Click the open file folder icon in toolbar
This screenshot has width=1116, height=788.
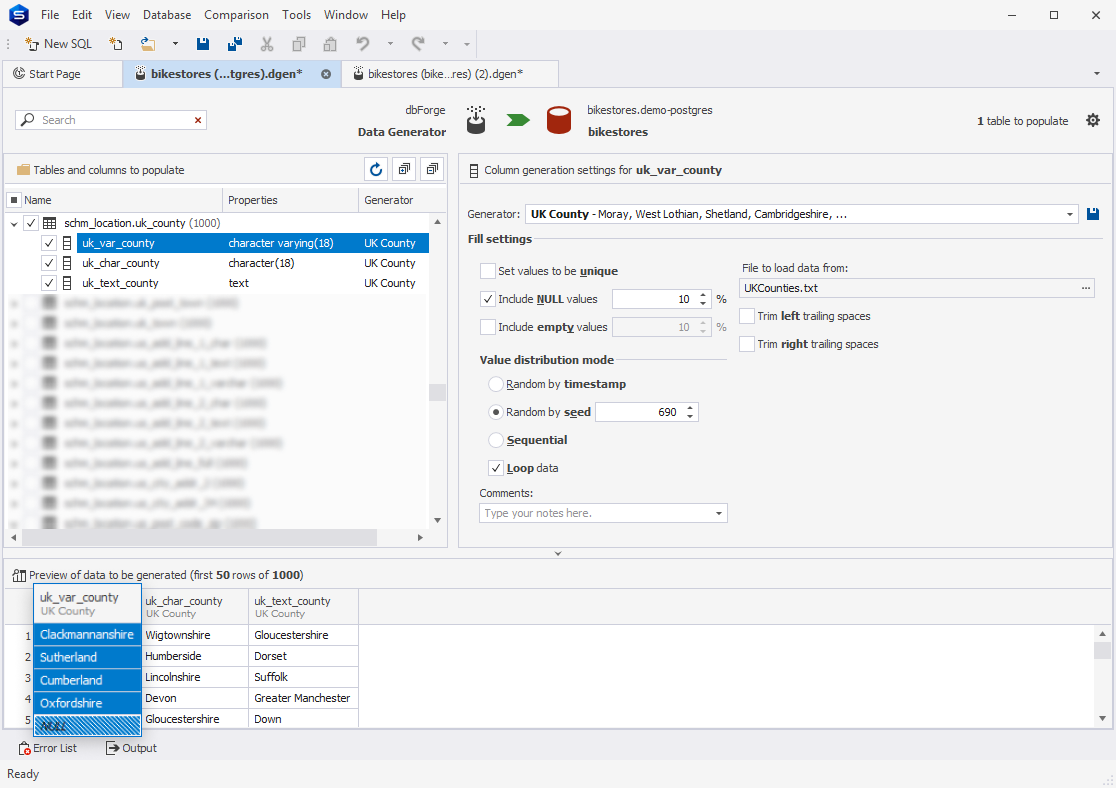[148, 44]
